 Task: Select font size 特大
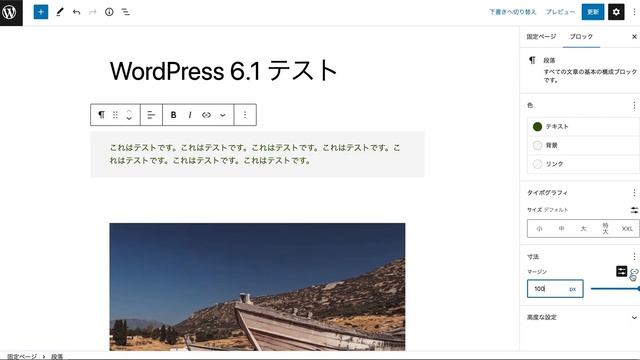point(605,229)
